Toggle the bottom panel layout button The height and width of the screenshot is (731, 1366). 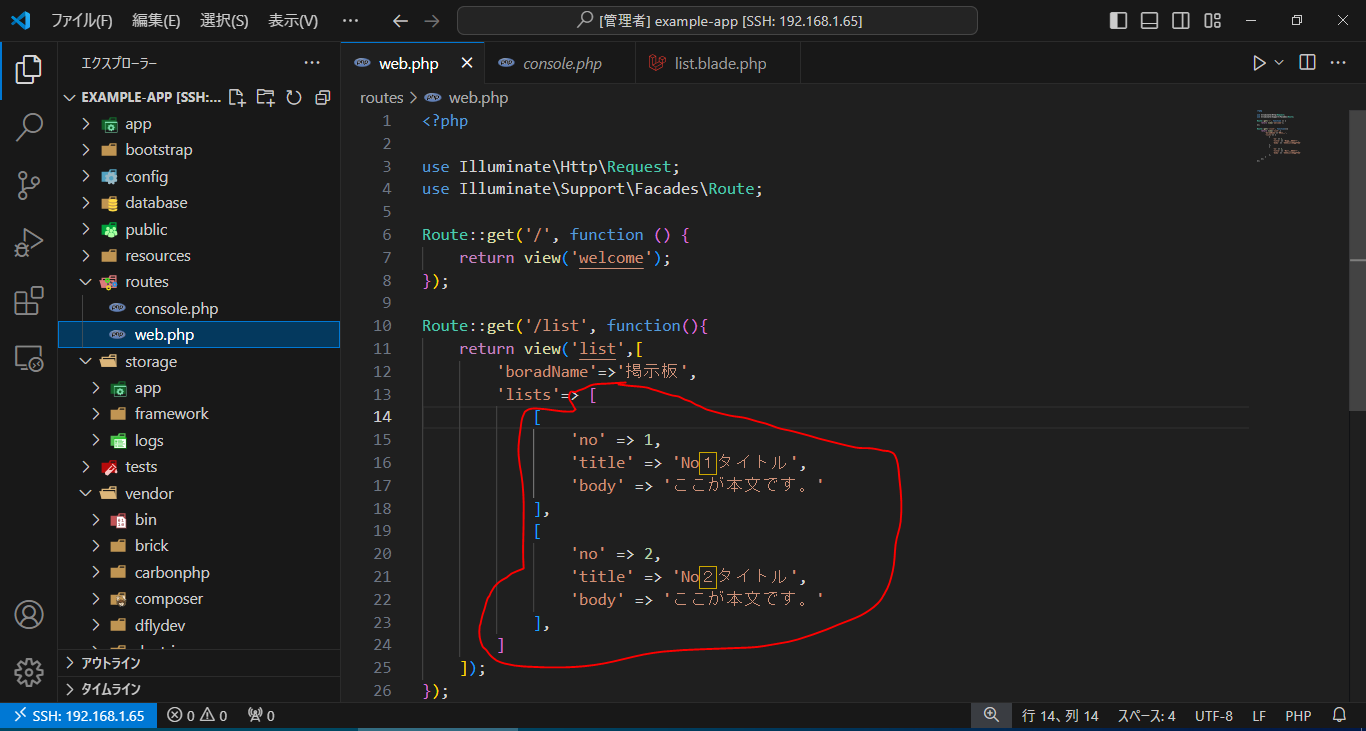1150,21
